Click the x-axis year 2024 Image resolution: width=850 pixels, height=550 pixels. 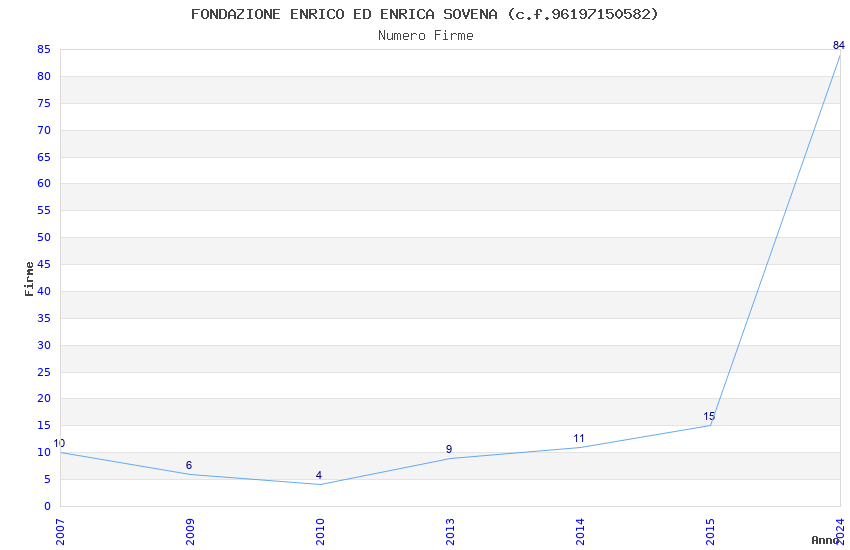click(x=841, y=532)
